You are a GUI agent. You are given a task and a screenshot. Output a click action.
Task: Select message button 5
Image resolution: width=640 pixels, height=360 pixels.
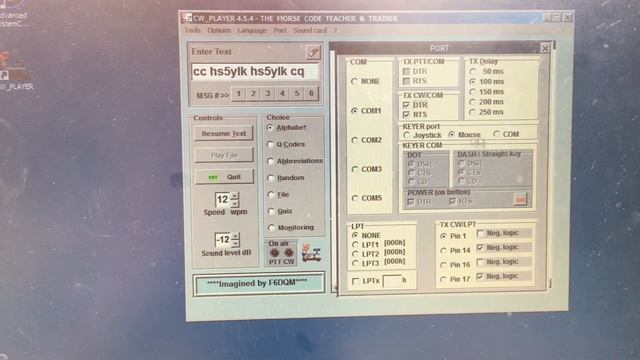[x=297, y=94]
